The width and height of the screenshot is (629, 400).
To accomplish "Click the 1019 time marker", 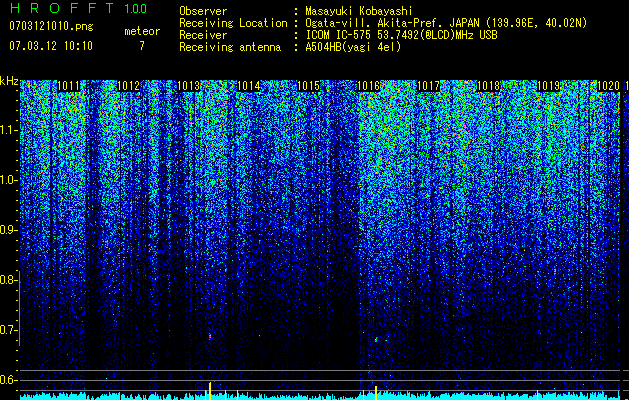I will [x=548, y=86].
